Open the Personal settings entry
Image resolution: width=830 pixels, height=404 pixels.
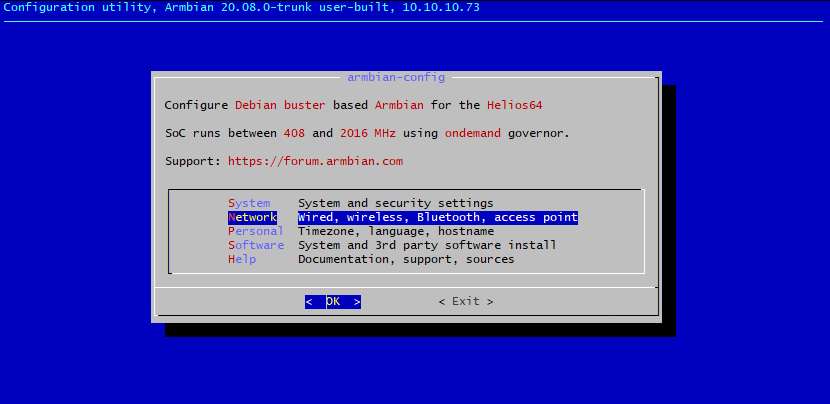coord(256,231)
